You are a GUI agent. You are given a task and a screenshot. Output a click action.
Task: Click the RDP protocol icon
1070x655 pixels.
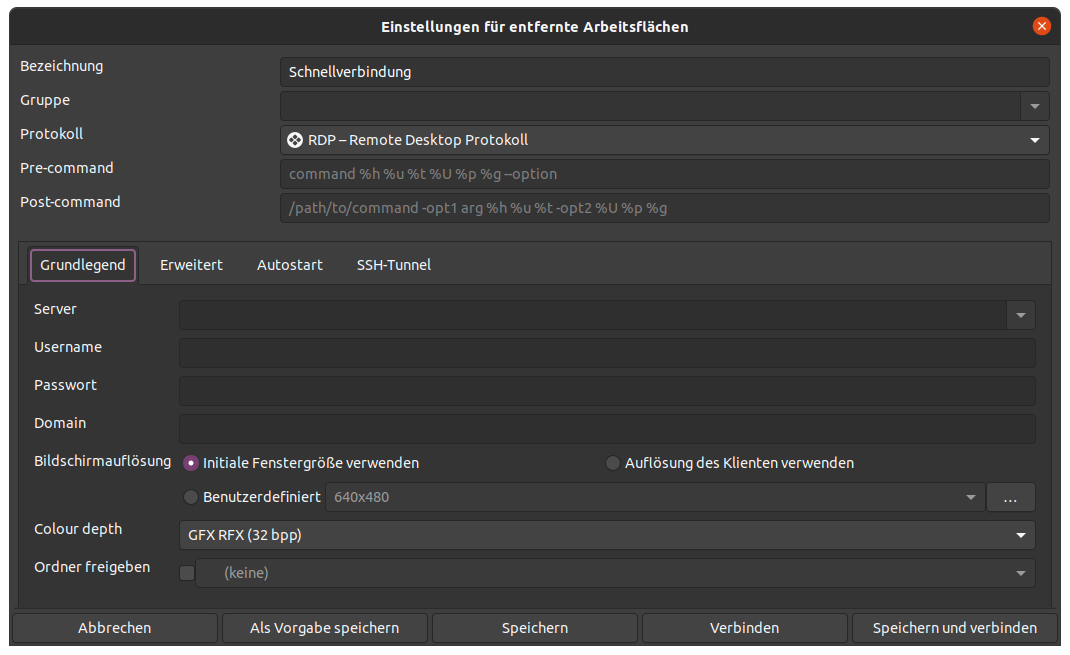point(295,140)
